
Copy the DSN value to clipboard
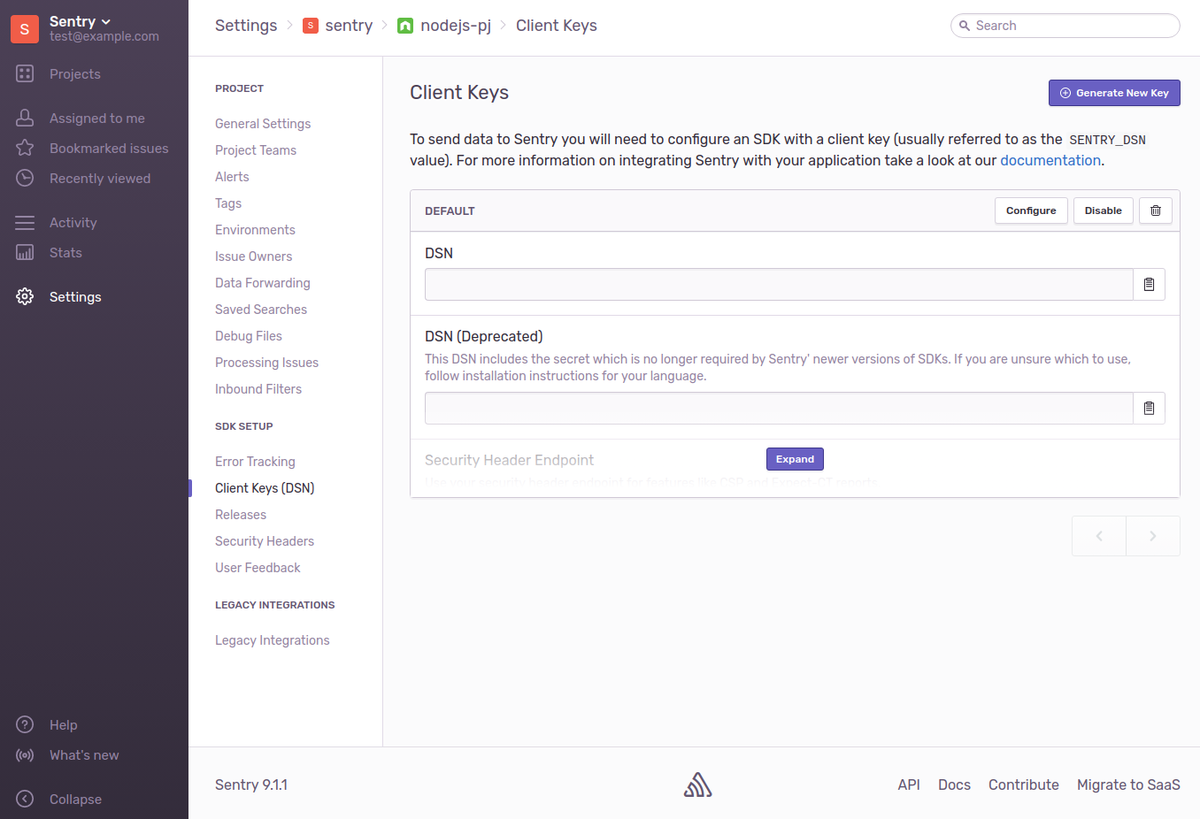[1148, 284]
